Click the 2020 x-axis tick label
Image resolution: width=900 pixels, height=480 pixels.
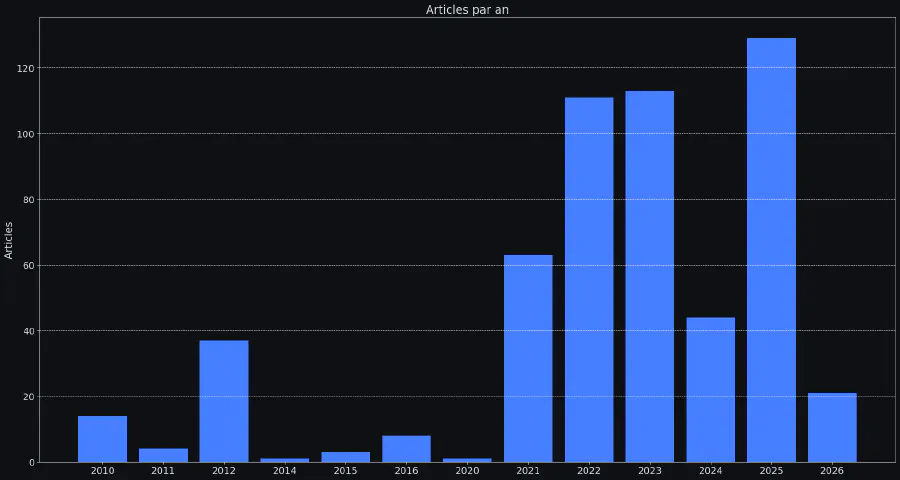tap(467, 471)
